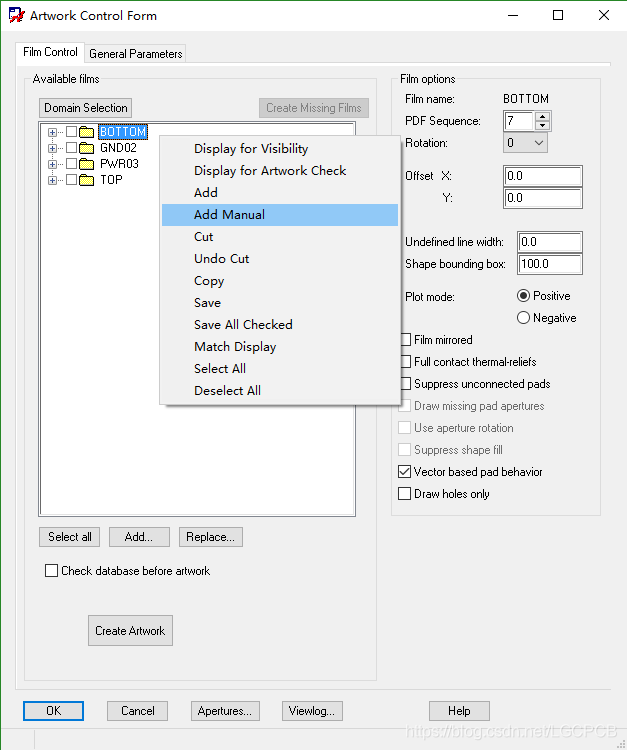The width and height of the screenshot is (627, 750).
Task: Check the GND02 film checkbox
Action: click(71, 148)
